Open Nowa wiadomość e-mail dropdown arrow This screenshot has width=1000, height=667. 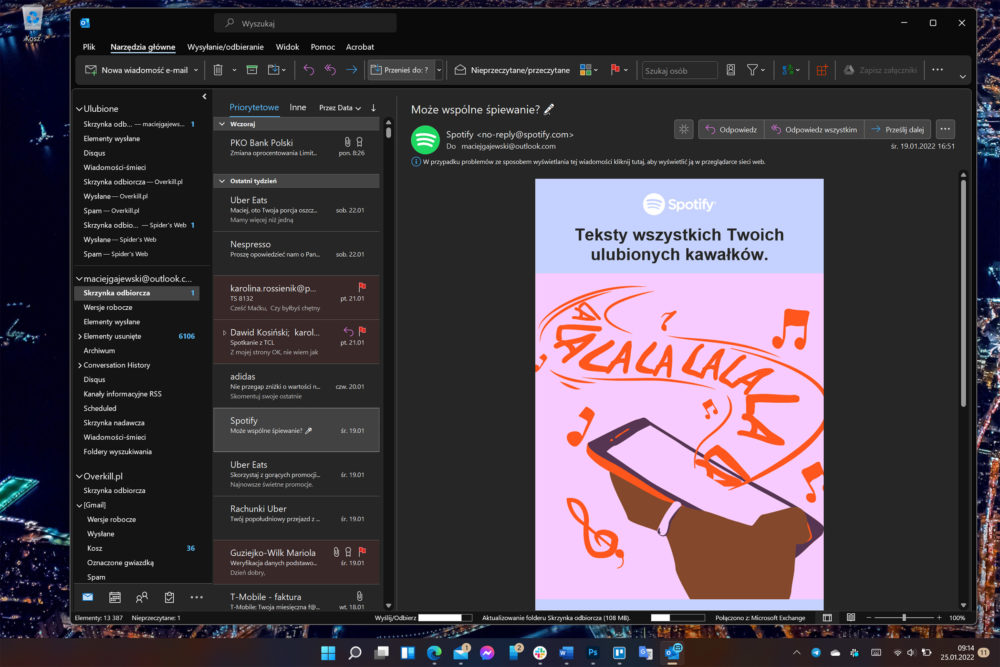point(196,70)
